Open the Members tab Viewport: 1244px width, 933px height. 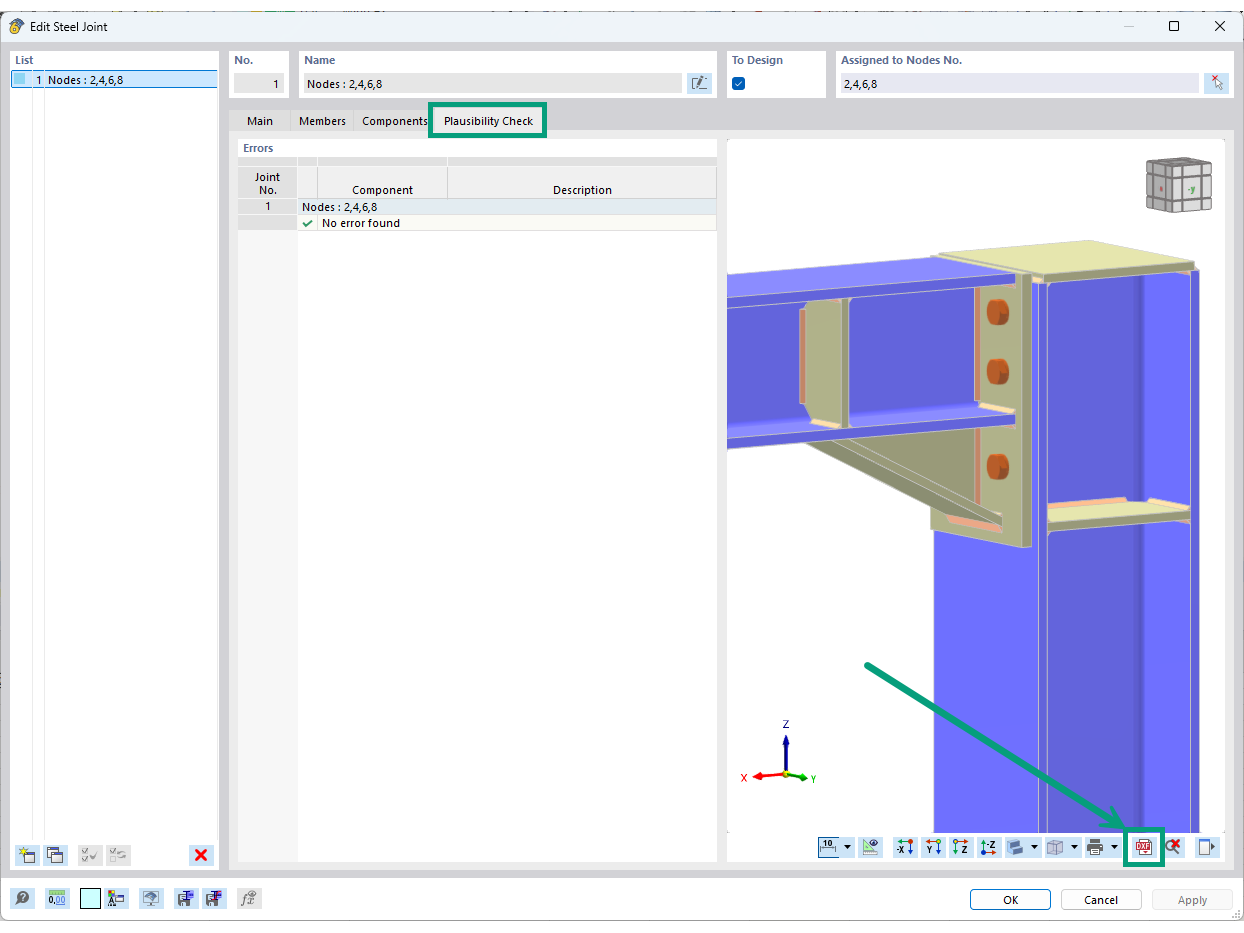point(322,120)
